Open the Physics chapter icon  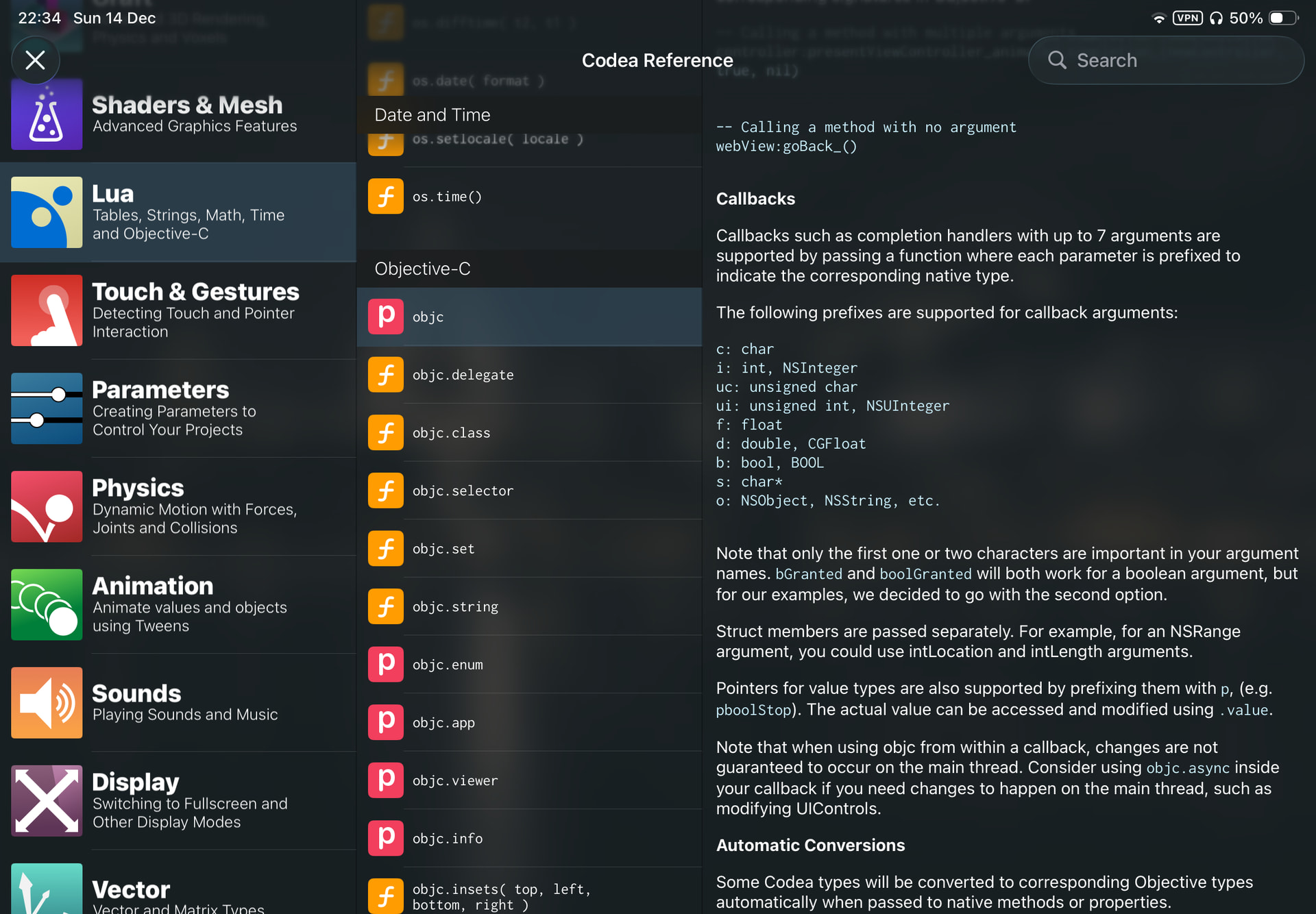pyautogui.click(x=47, y=506)
